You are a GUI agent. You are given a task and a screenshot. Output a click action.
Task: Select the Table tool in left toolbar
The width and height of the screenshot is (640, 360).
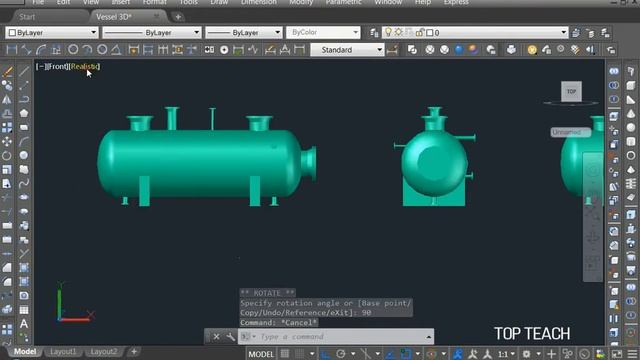24,310
